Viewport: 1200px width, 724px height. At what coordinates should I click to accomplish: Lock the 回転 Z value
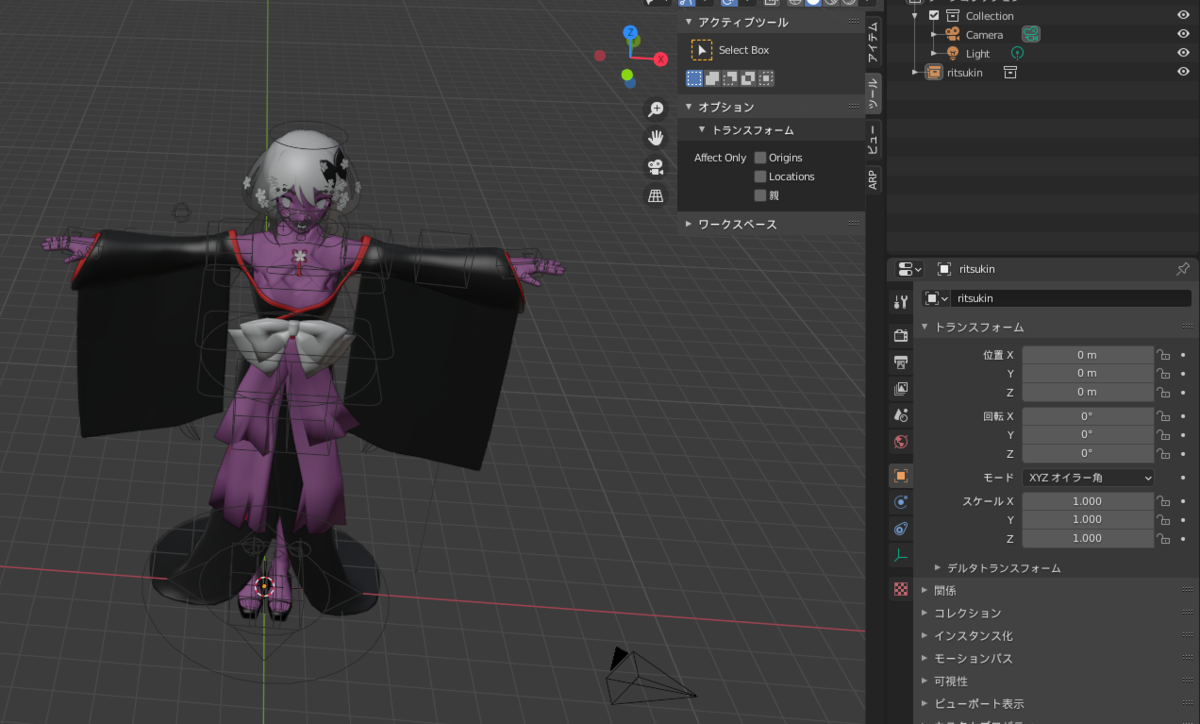[1164, 453]
